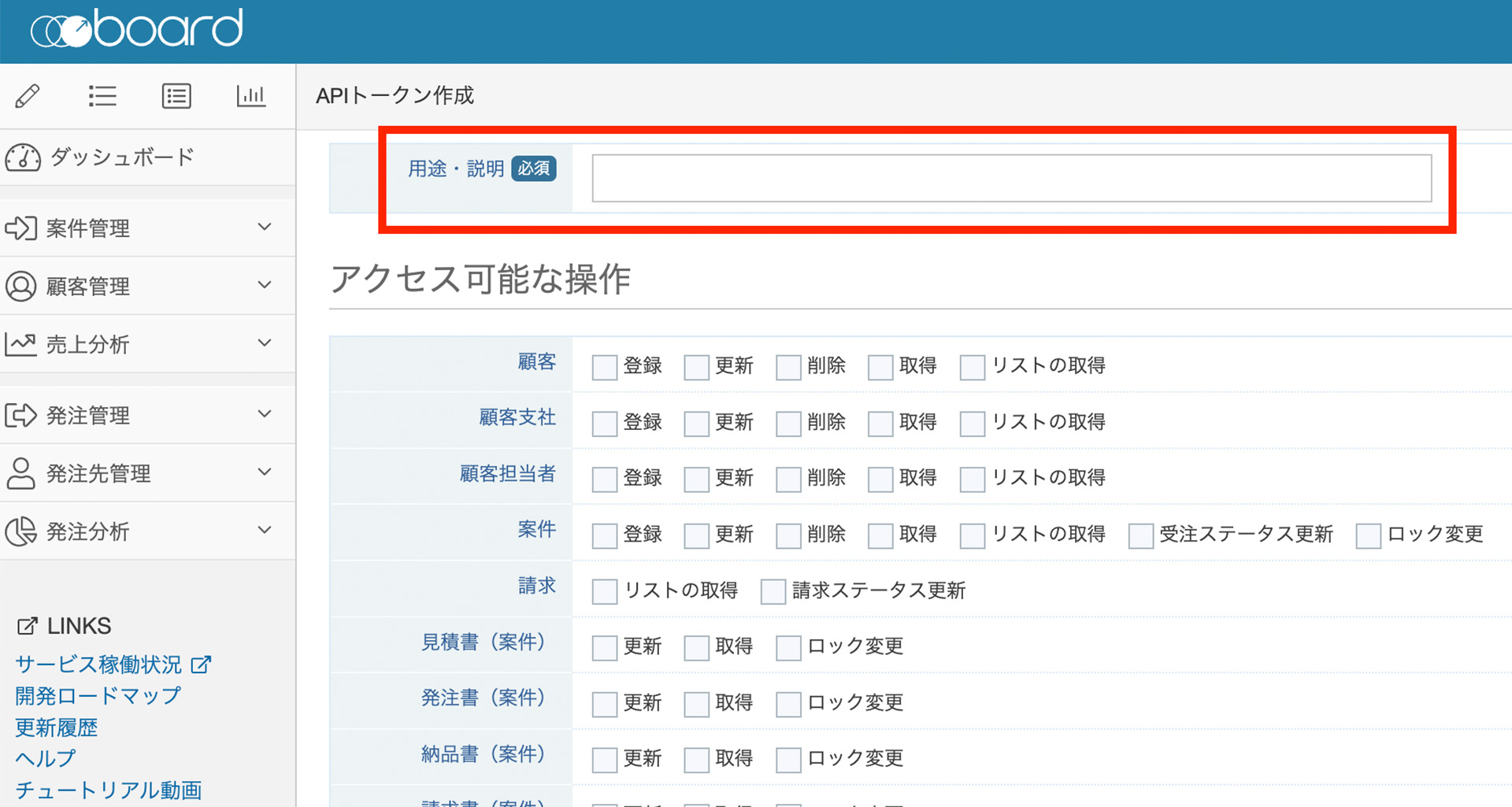Open 開発ロードマップ link
Image resolution: width=1512 pixels, height=807 pixels.
click(x=98, y=696)
